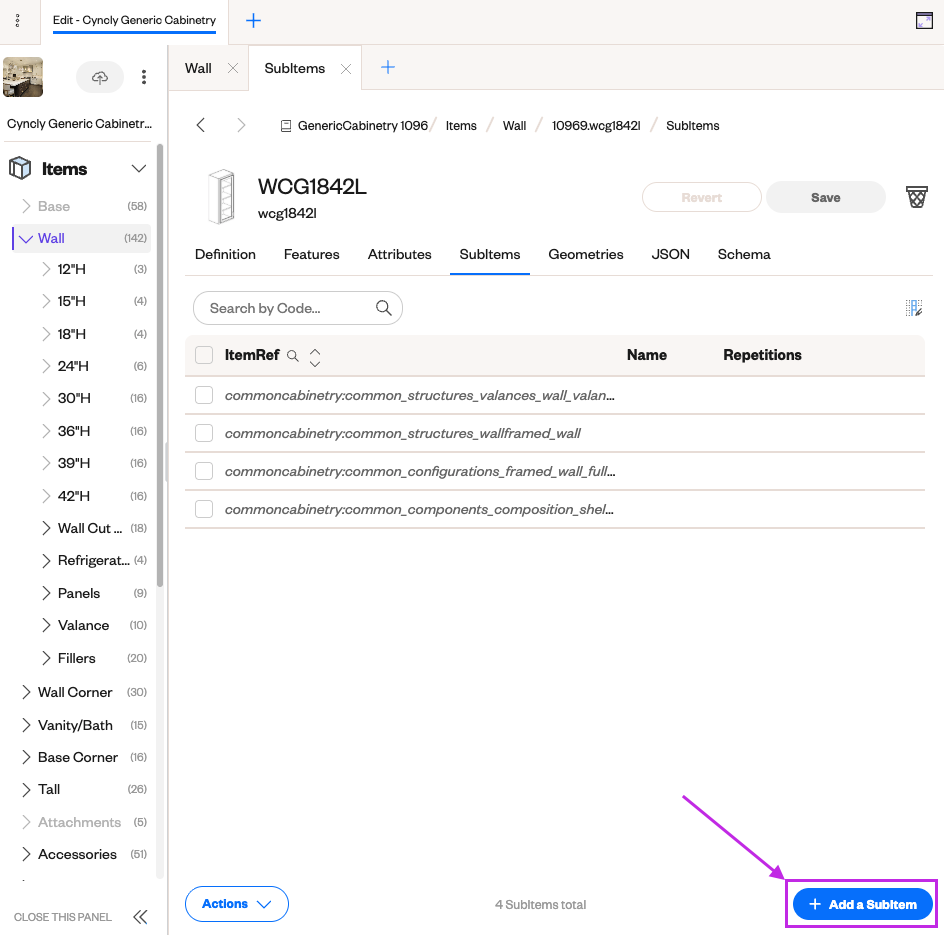Go back with the left arrow

[201, 125]
